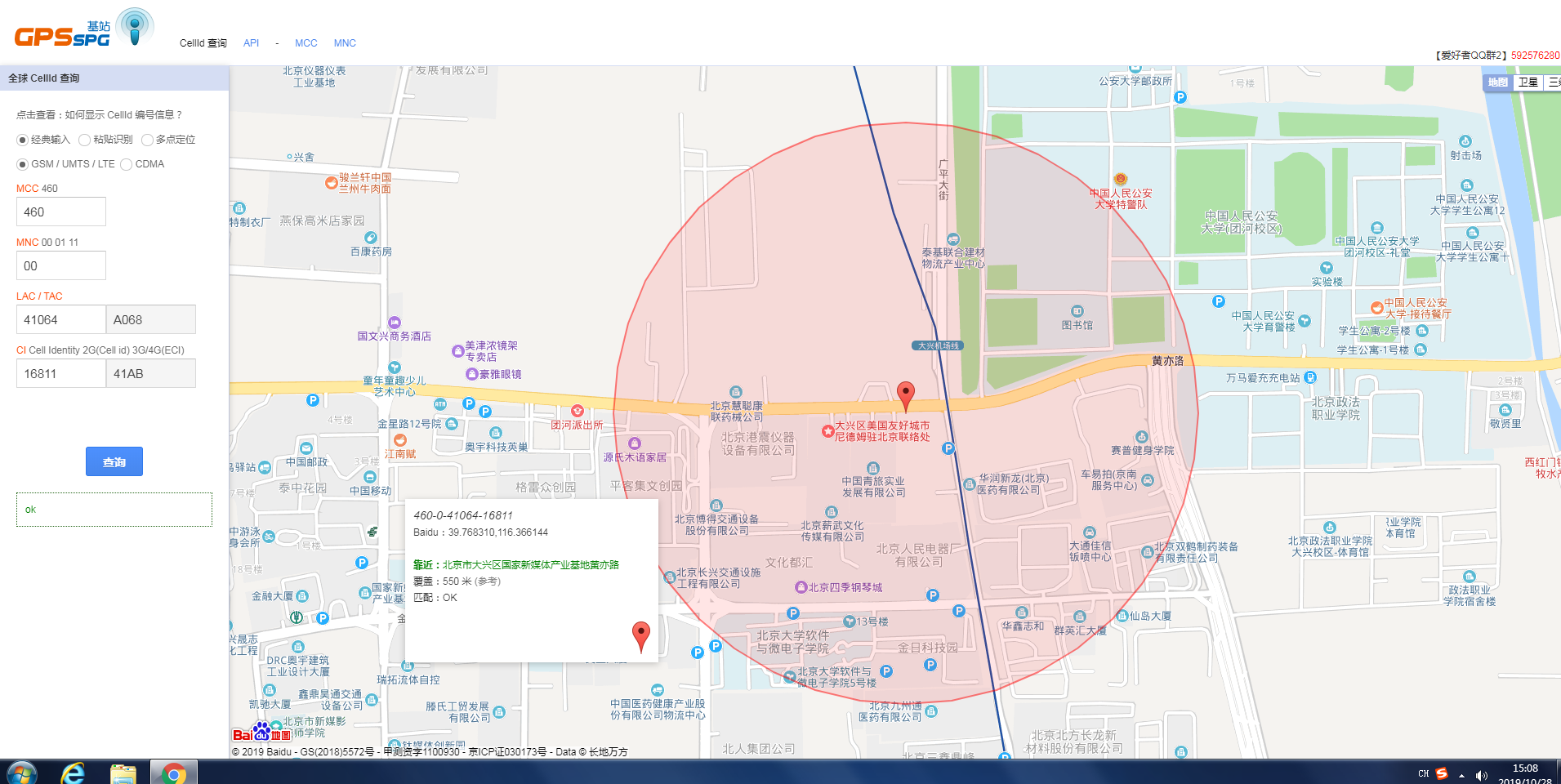Click the 中国人民公安大学特警队 emblem icon

pos(1121,179)
